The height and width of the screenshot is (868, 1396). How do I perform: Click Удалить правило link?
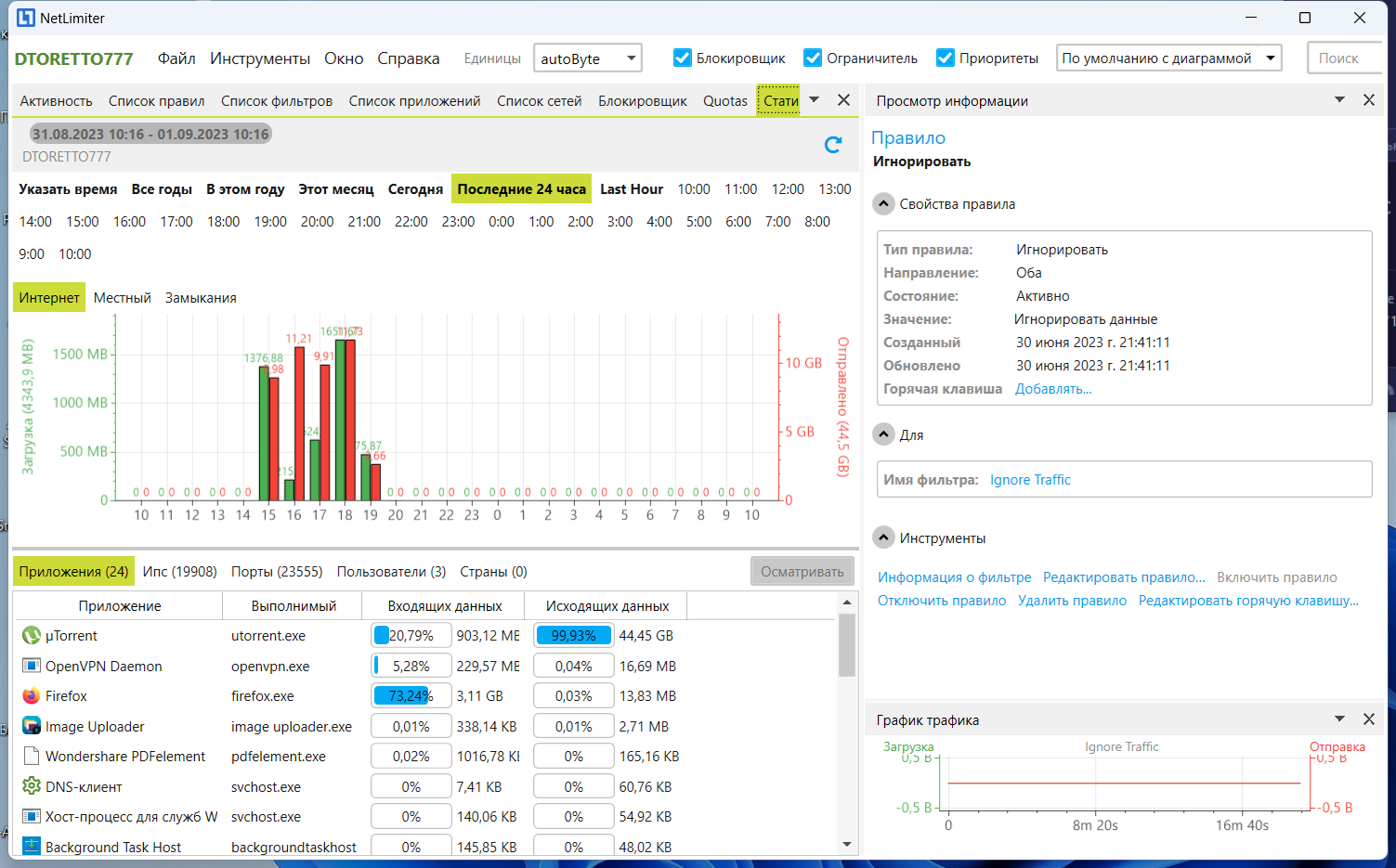(x=1073, y=600)
